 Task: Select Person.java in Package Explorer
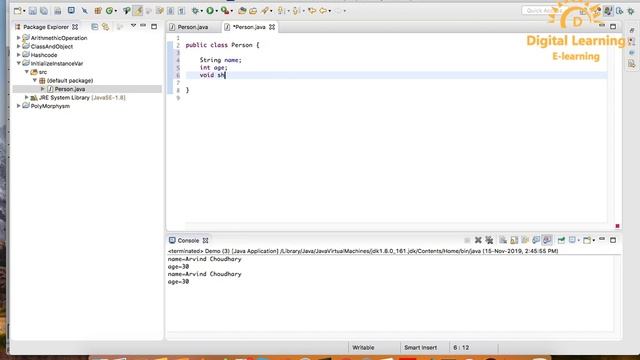pyautogui.click(x=70, y=89)
